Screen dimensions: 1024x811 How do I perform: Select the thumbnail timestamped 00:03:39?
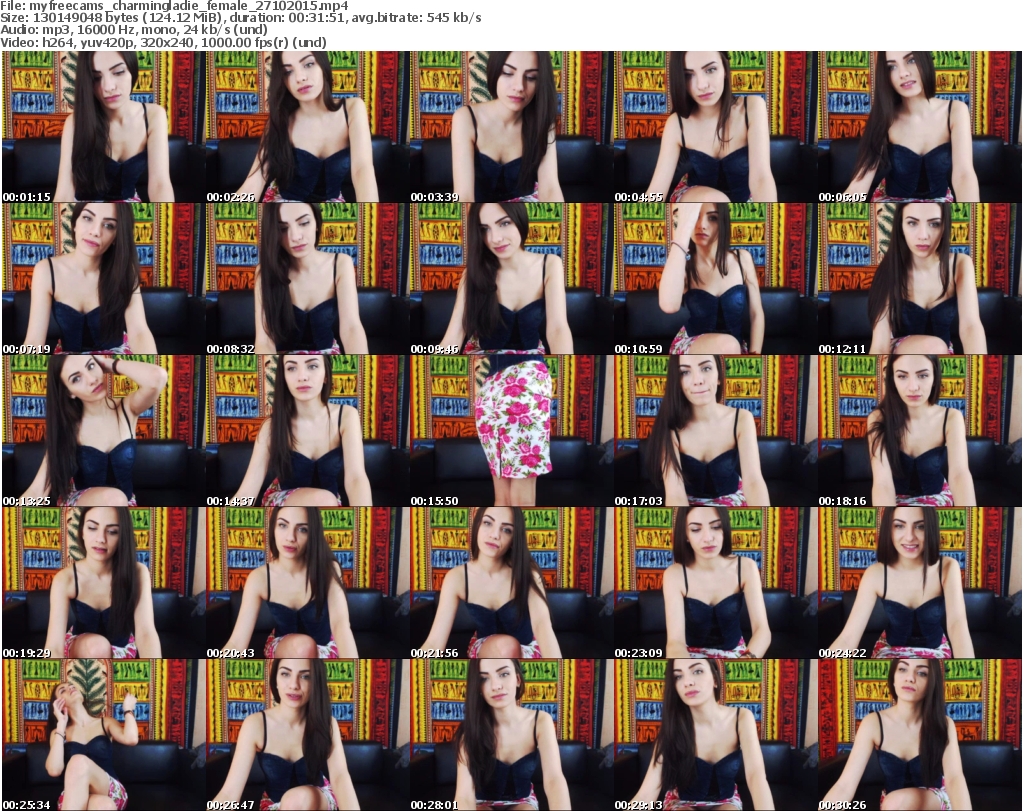pos(511,127)
